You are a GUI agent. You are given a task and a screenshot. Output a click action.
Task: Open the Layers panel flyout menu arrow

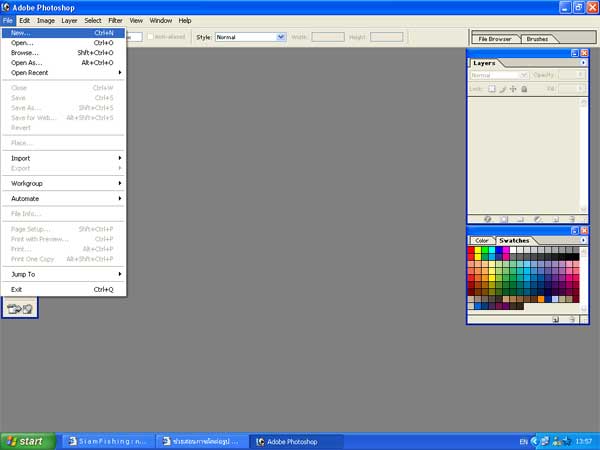[x=583, y=63]
